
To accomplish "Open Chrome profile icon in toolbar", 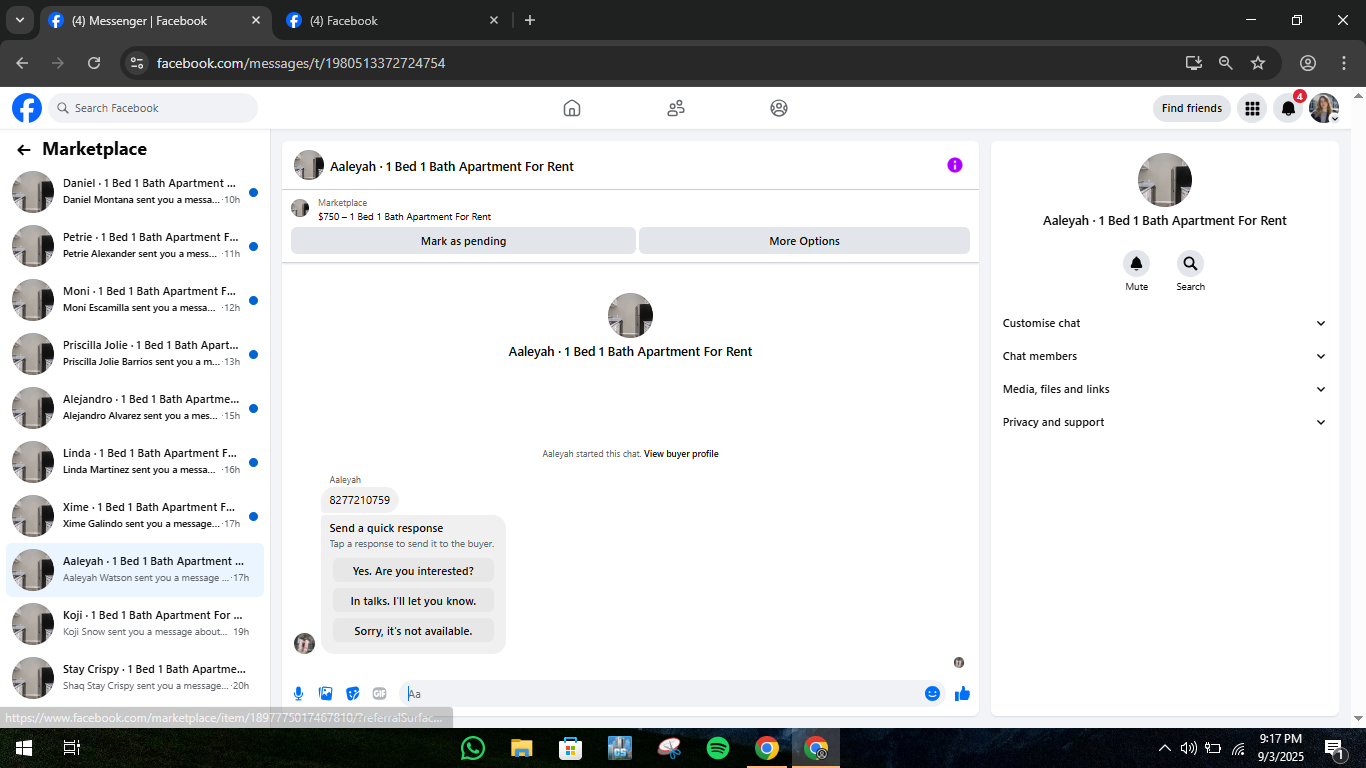I will [1308, 63].
